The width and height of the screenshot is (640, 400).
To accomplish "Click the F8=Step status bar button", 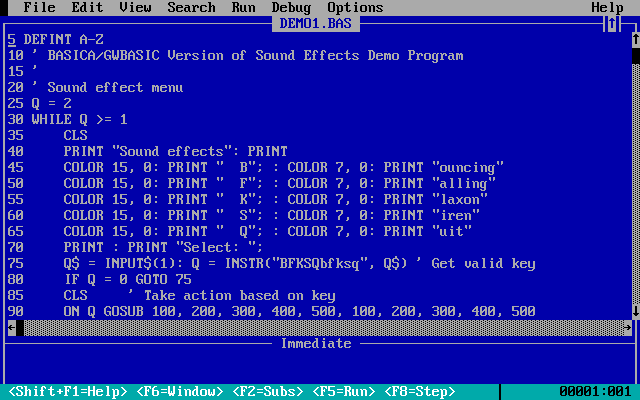I will point(420,392).
